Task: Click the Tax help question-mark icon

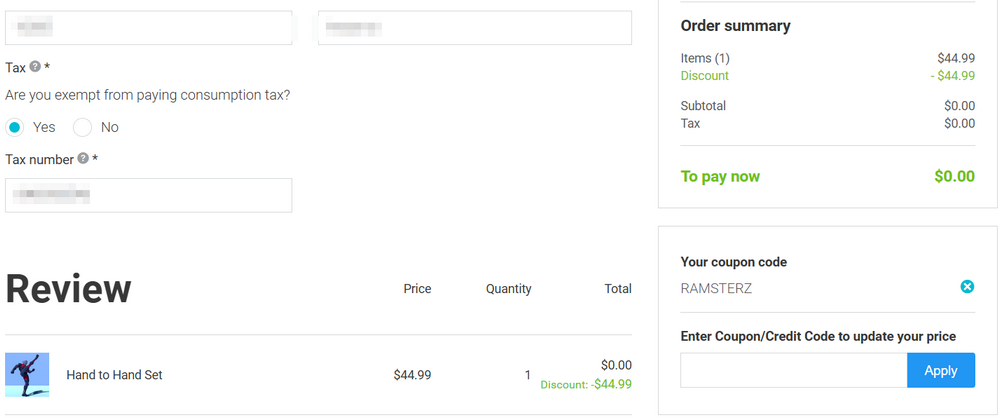Action: click(x=35, y=67)
